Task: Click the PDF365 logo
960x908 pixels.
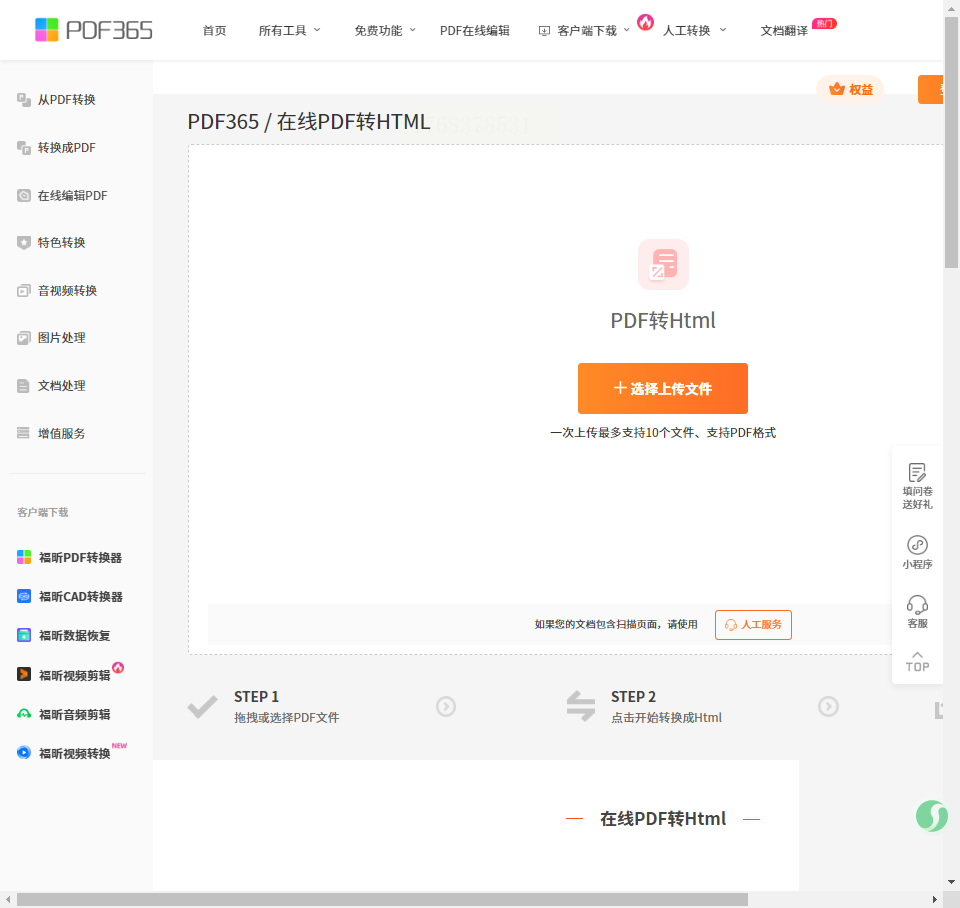Action: click(x=94, y=30)
